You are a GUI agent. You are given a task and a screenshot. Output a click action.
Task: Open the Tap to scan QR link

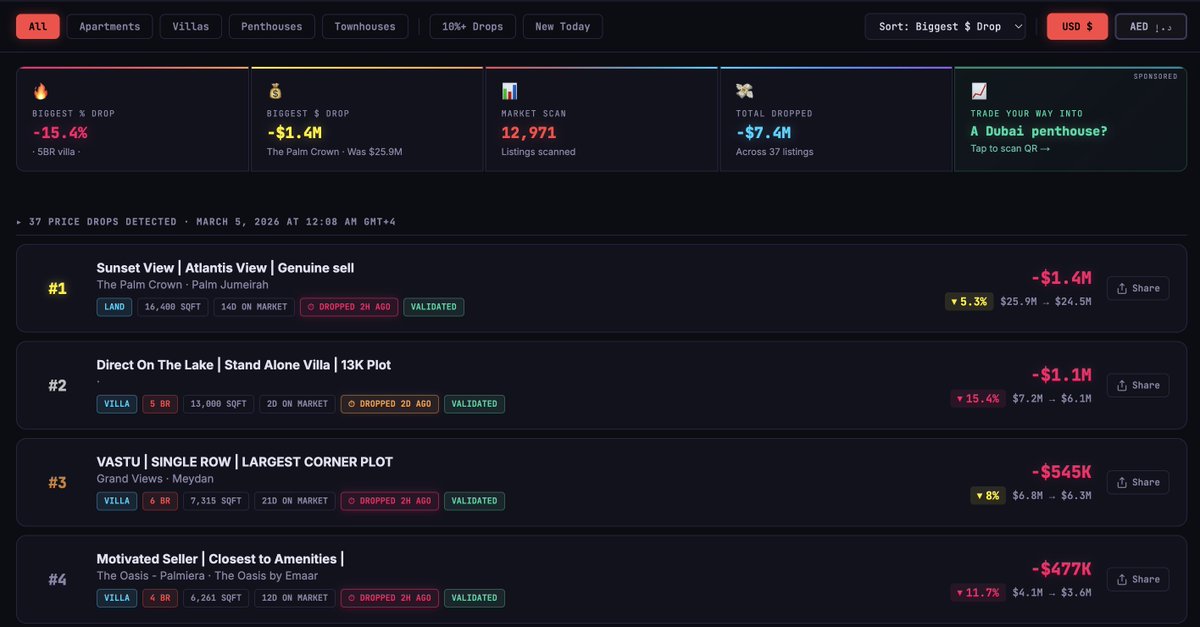[1010, 149]
